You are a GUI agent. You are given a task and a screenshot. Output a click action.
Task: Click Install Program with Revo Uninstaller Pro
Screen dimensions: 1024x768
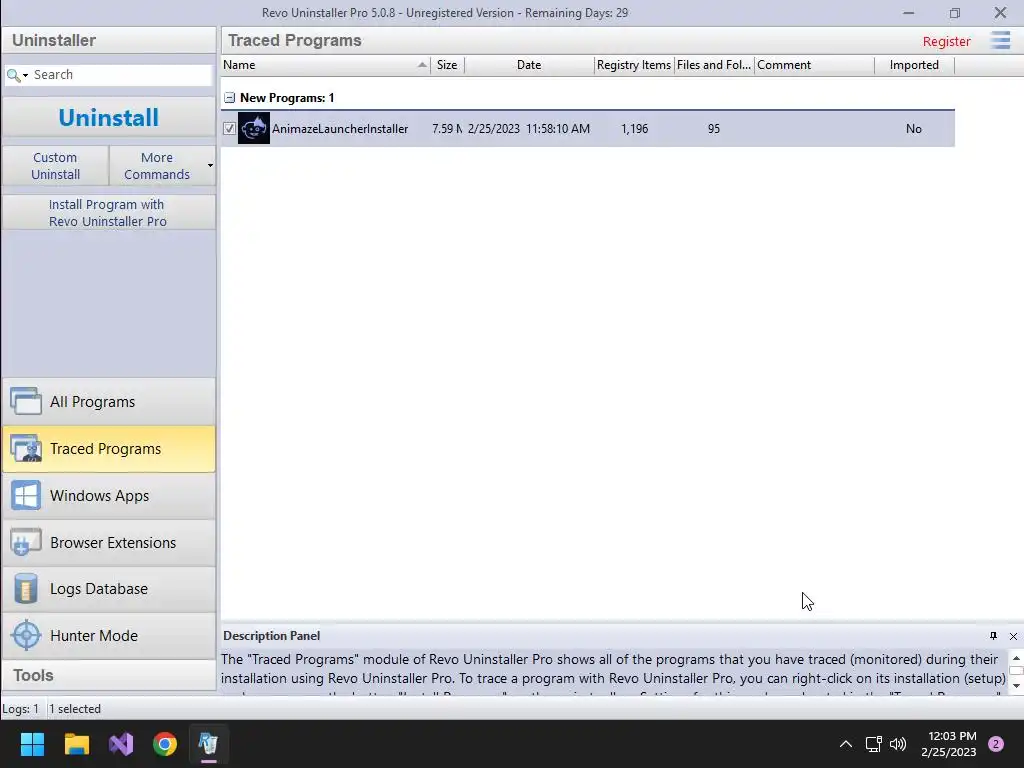point(109,213)
